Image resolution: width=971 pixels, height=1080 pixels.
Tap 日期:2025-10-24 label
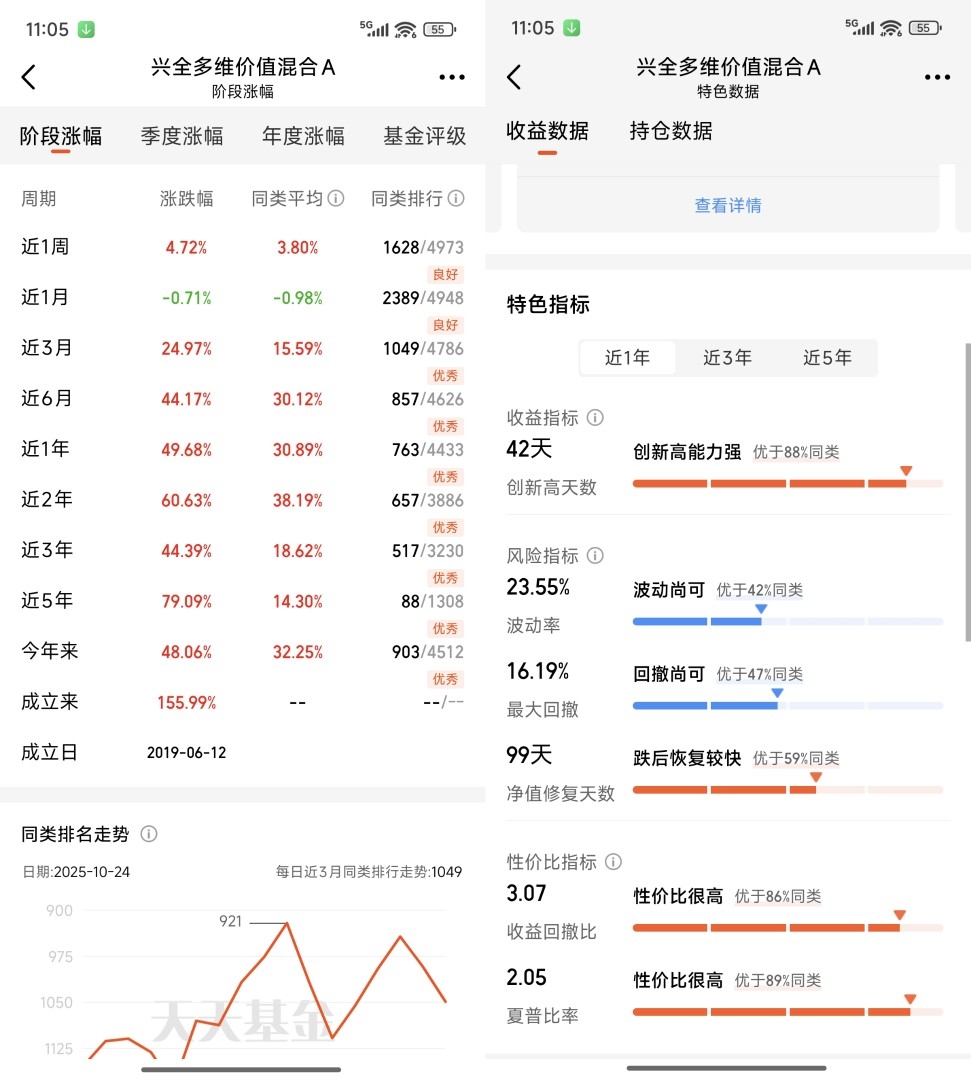pyautogui.click(x=76, y=872)
